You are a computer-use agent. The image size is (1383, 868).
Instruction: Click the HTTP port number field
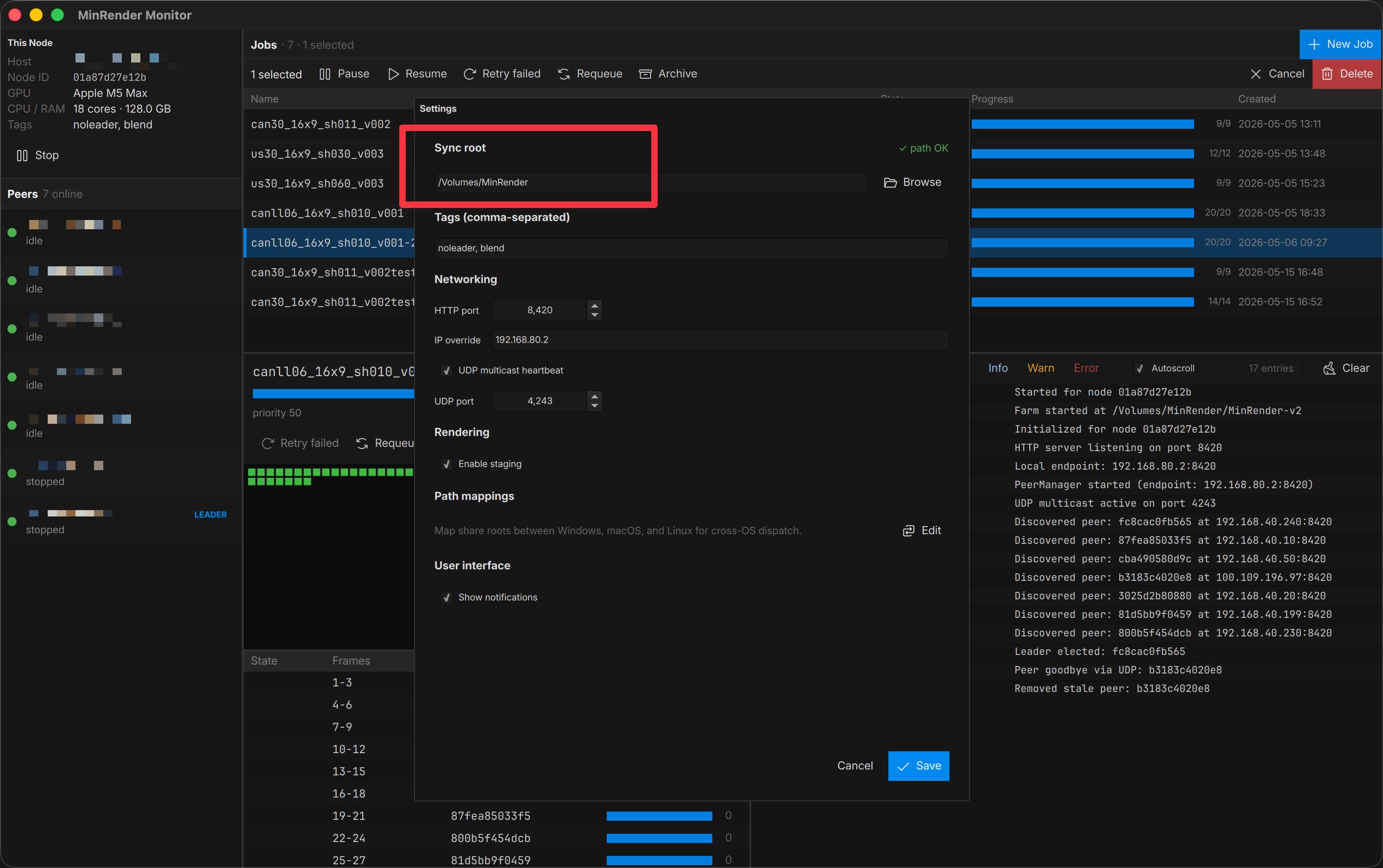tap(540, 310)
